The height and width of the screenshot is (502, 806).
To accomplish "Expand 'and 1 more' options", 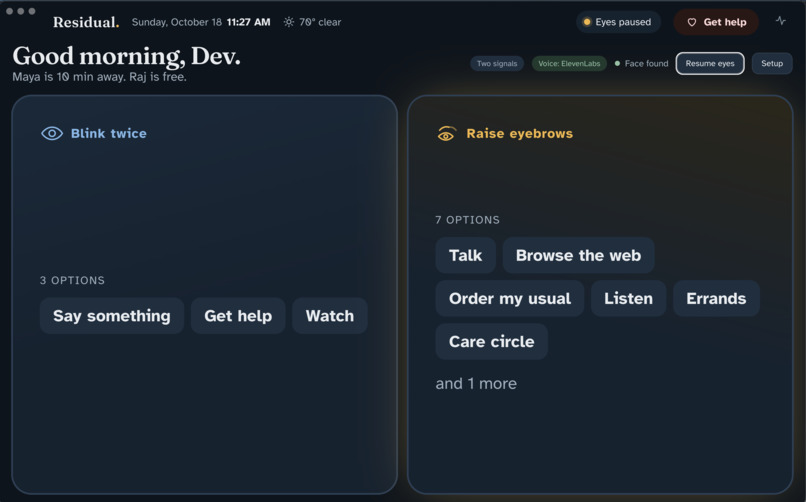I will click(476, 384).
